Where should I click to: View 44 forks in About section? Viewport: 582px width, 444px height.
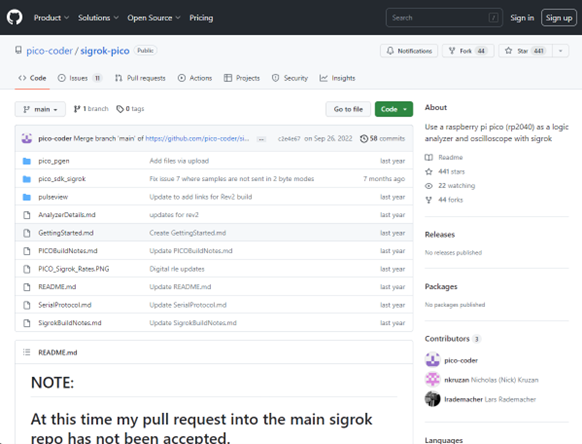pos(444,200)
